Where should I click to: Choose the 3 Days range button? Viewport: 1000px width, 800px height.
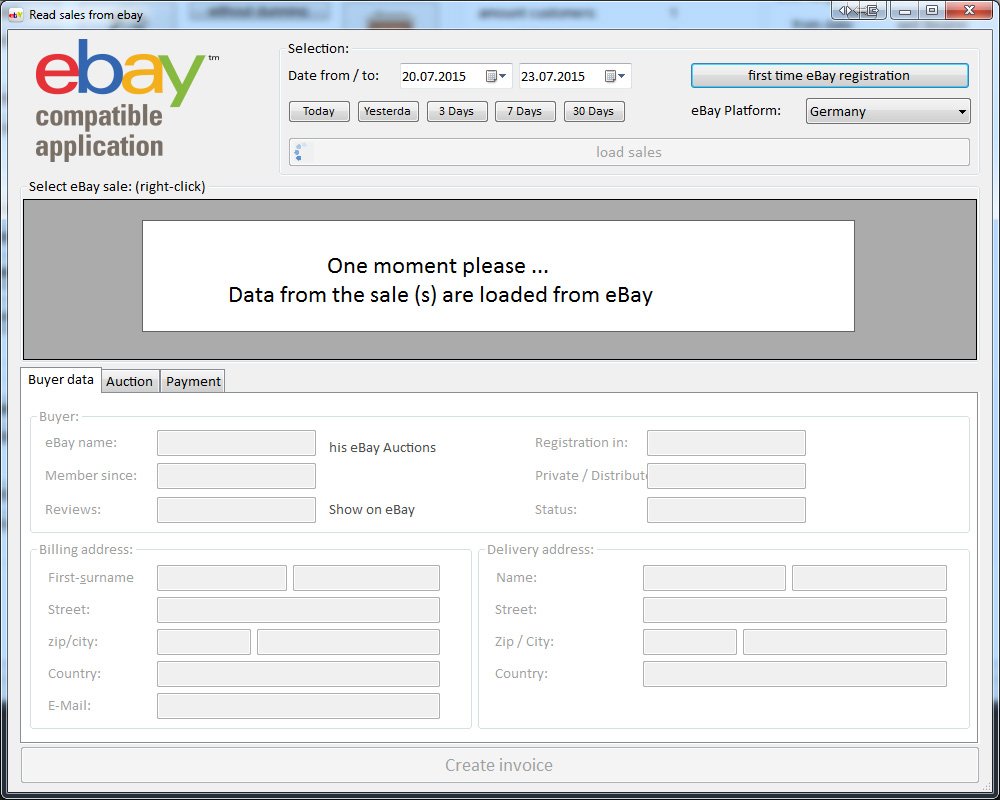(x=457, y=111)
